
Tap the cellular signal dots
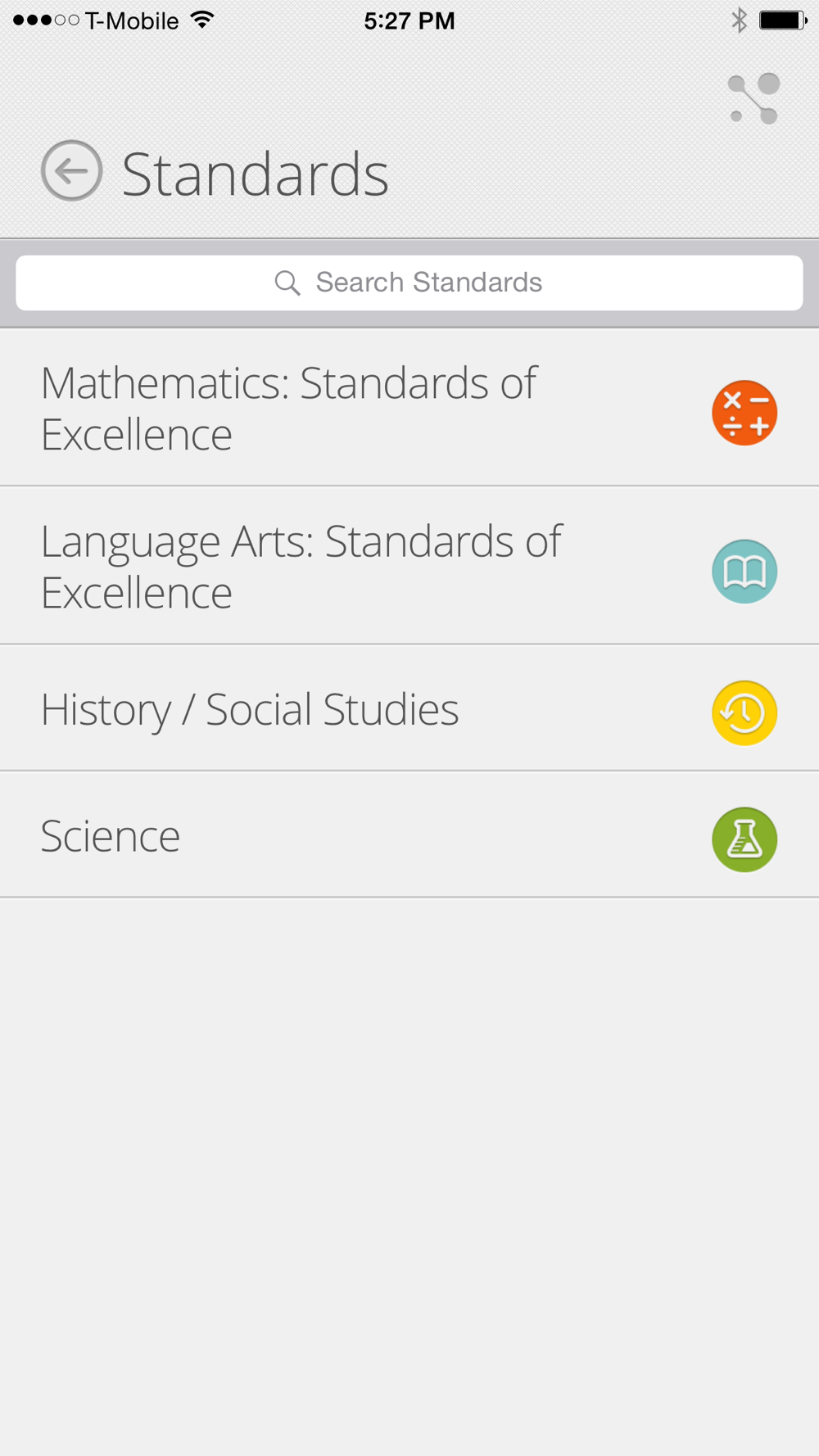click(x=47, y=20)
